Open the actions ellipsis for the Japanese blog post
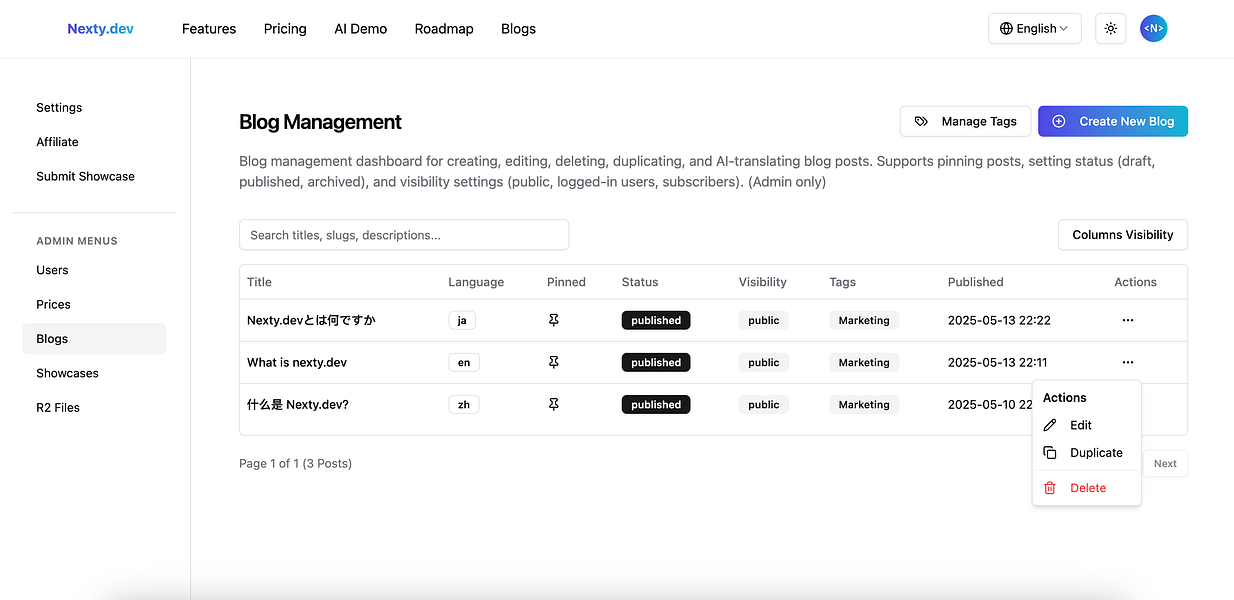 click(x=1128, y=320)
